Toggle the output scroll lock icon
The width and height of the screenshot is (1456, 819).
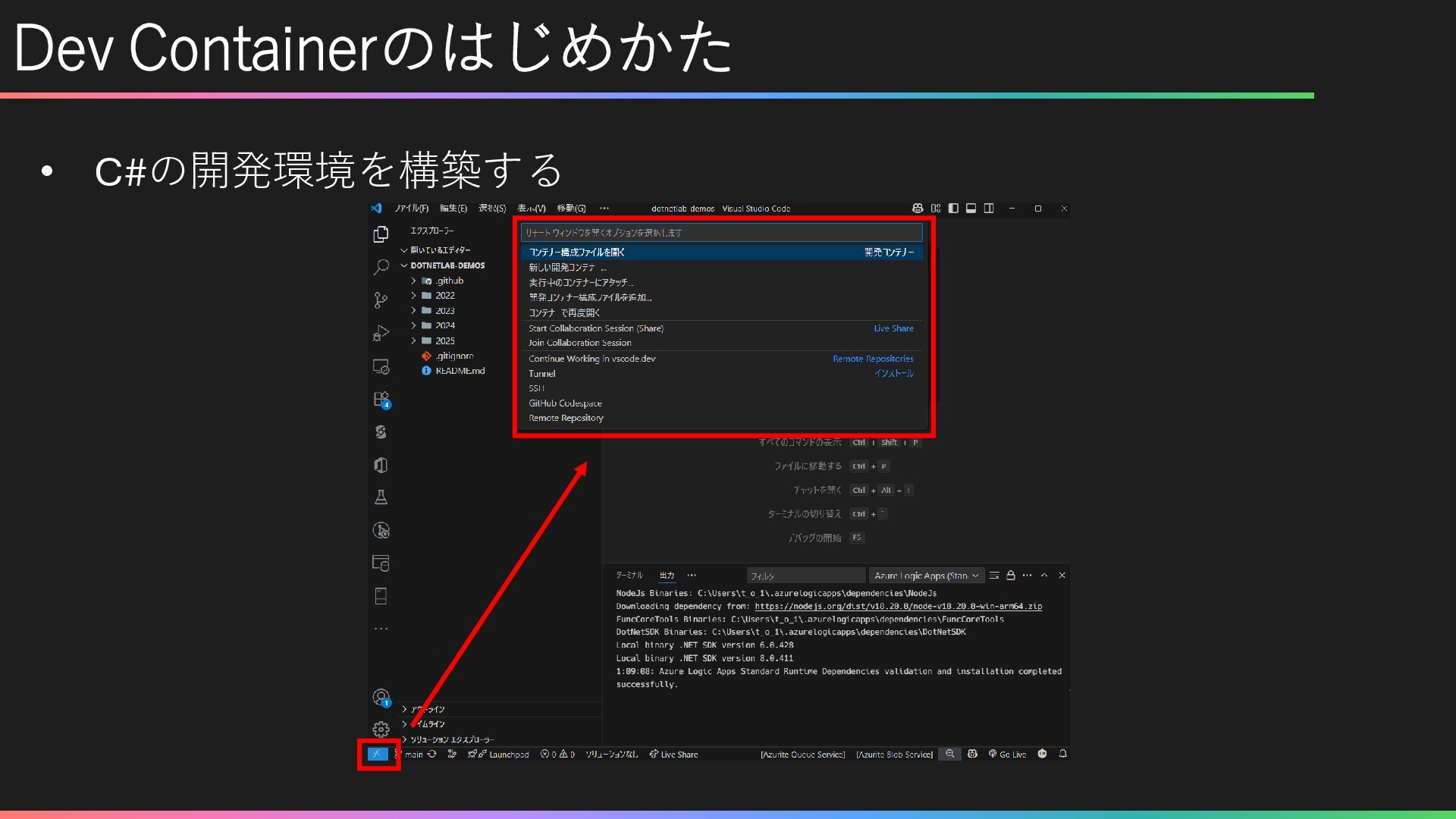[1010, 576]
